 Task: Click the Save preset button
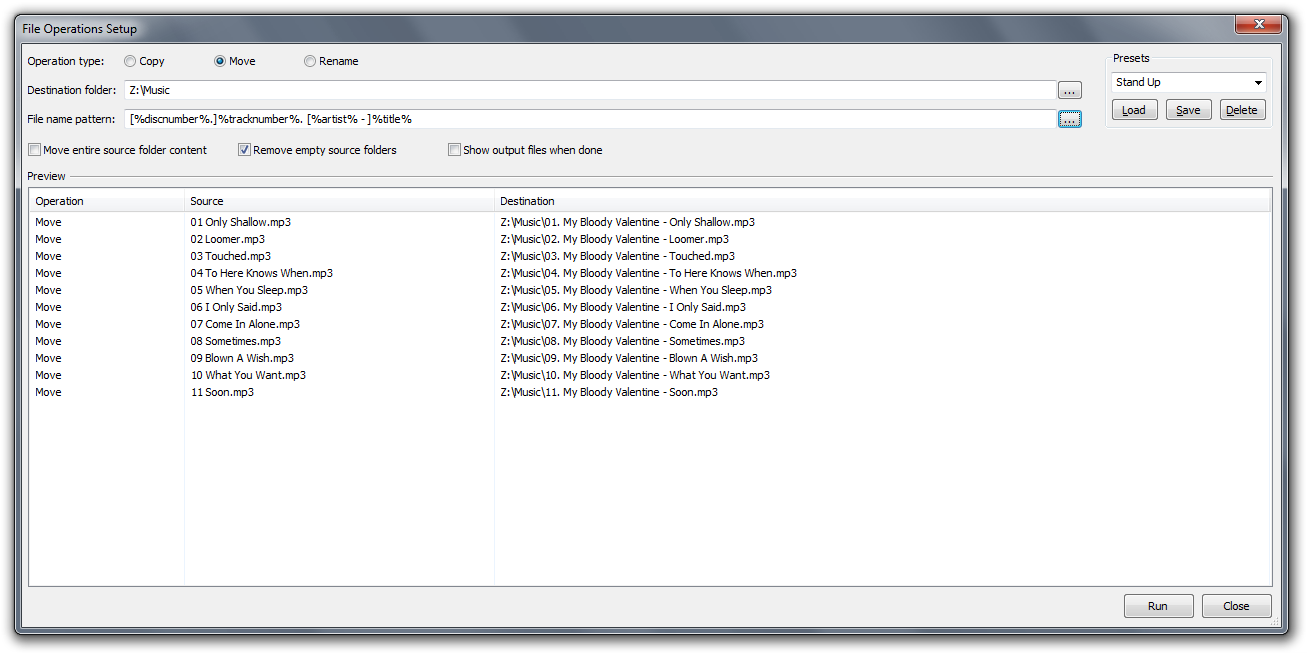pos(1188,110)
